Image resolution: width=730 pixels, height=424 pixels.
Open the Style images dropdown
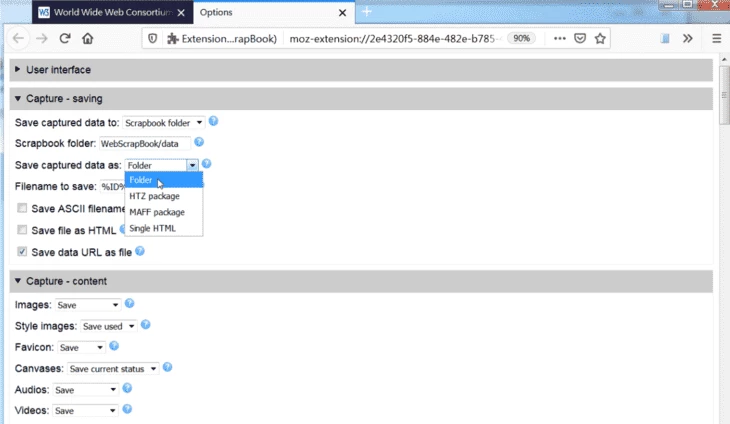pyautogui.click(x=108, y=326)
